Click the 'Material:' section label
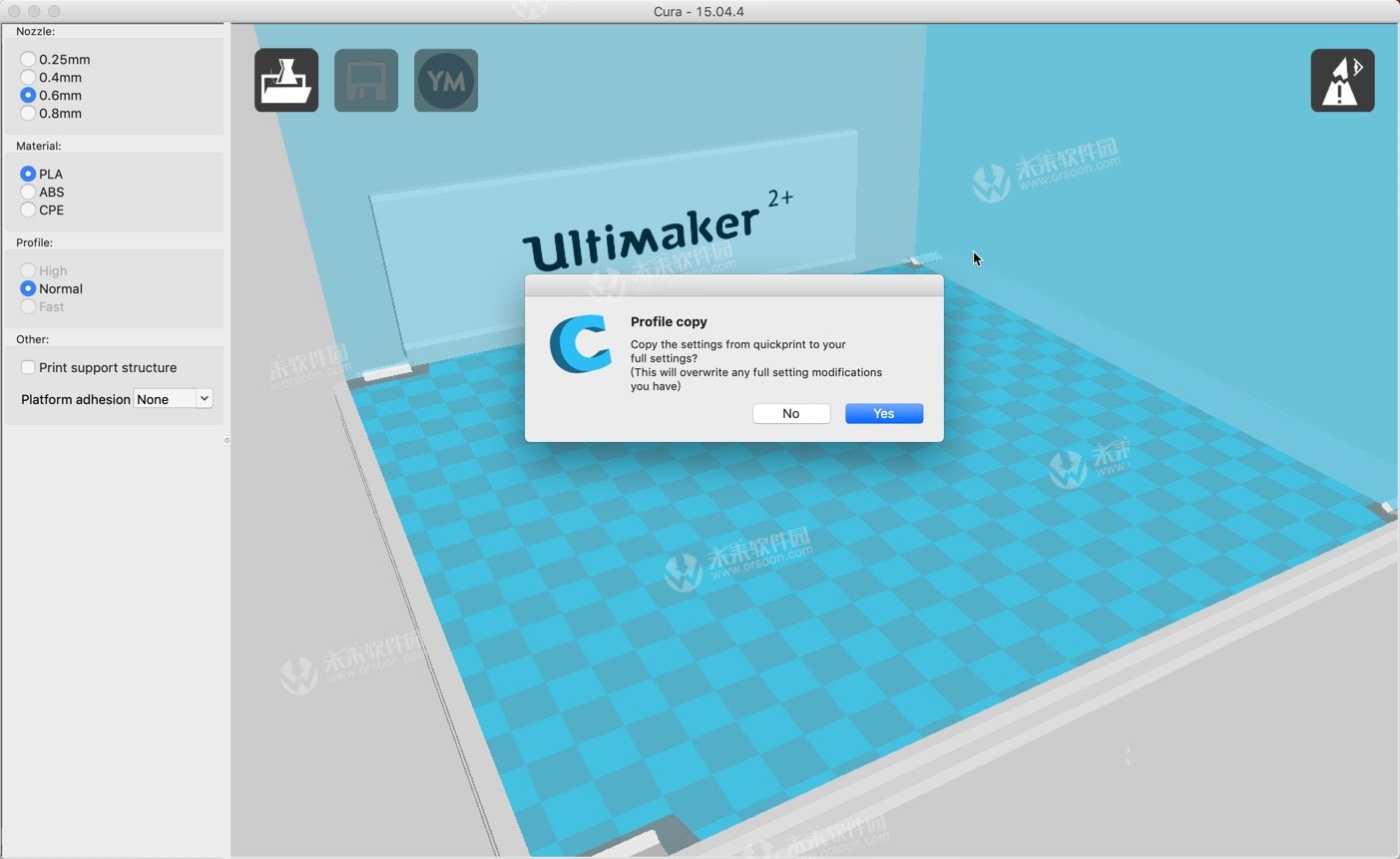Image resolution: width=1400 pixels, height=859 pixels. click(x=38, y=146)
